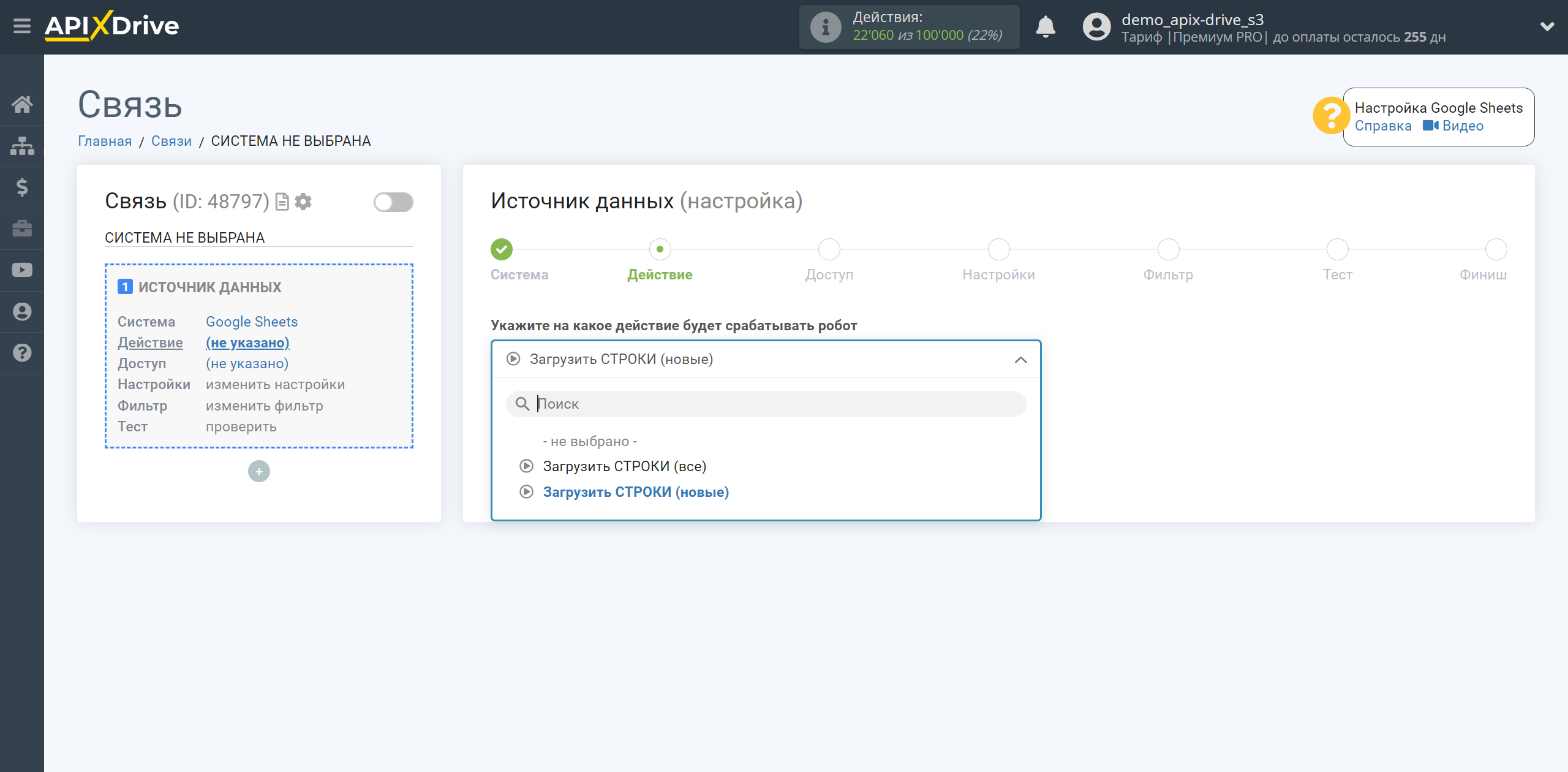Toggle the connection enable switch
This screenshot has width=1568, height=772.
tap(393, 201)
